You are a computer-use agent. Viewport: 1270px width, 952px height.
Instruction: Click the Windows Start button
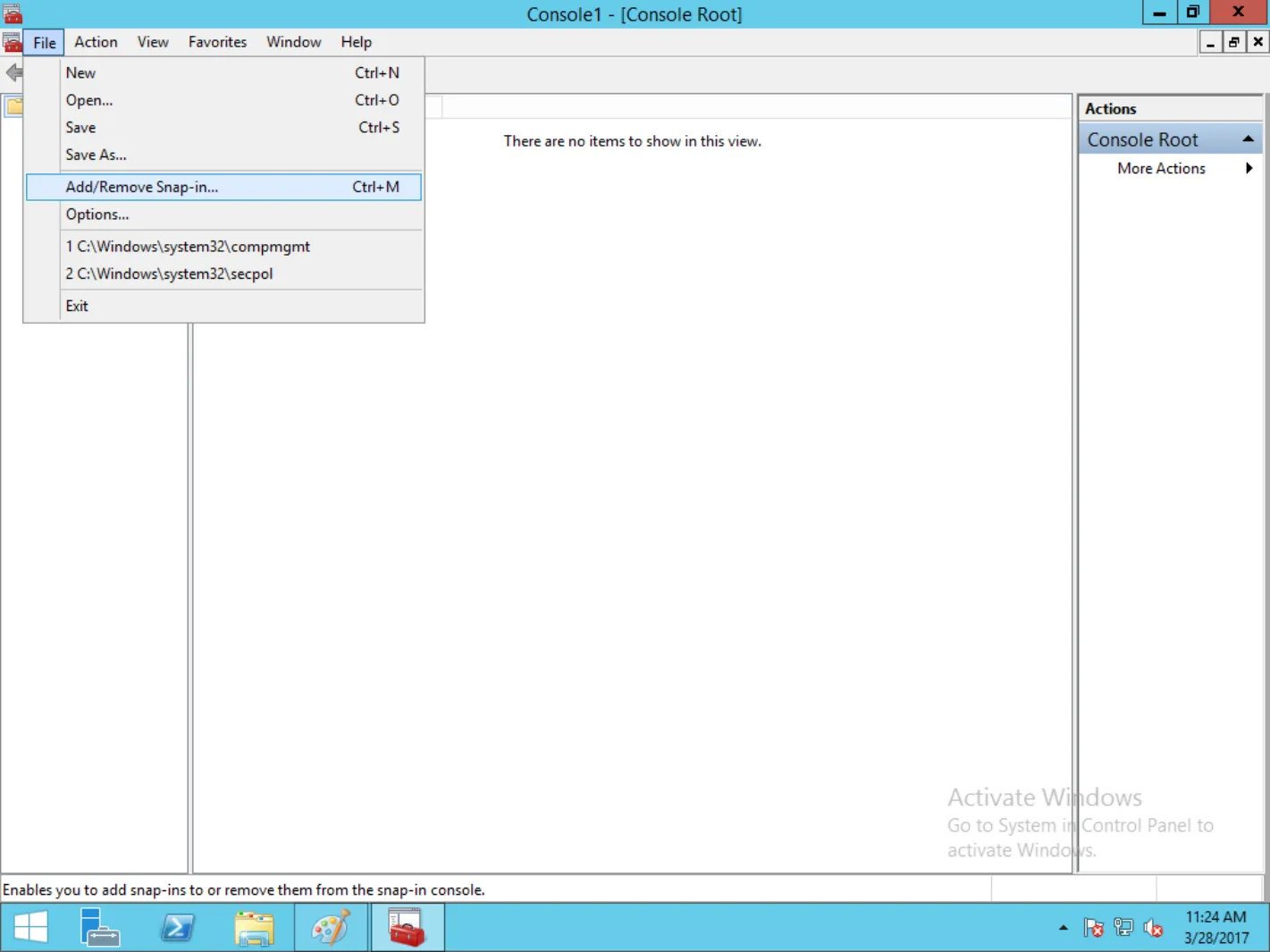30,927
